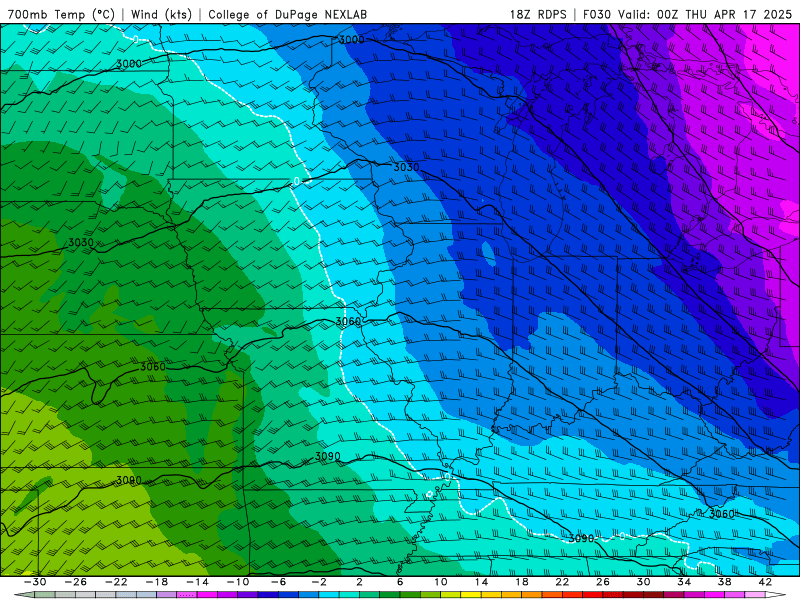Select the '18Z RDPS' model run label
This screenshot has height=600, width=800.
(x=538, y=14)
